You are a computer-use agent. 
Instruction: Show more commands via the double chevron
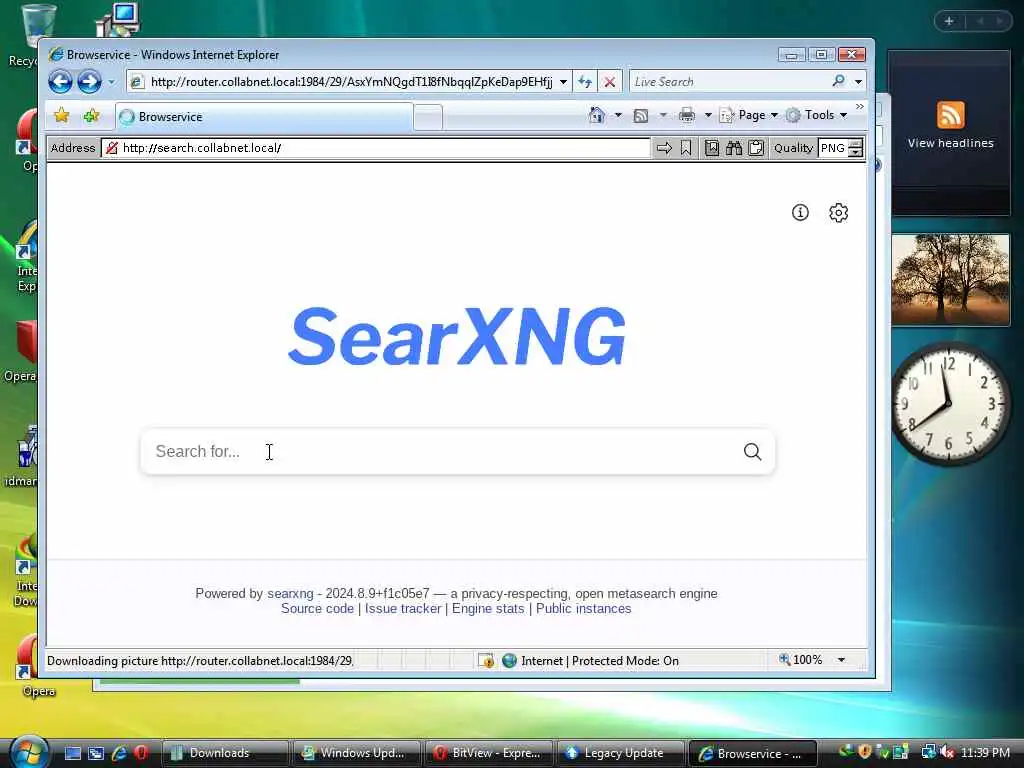click(859, 107)
